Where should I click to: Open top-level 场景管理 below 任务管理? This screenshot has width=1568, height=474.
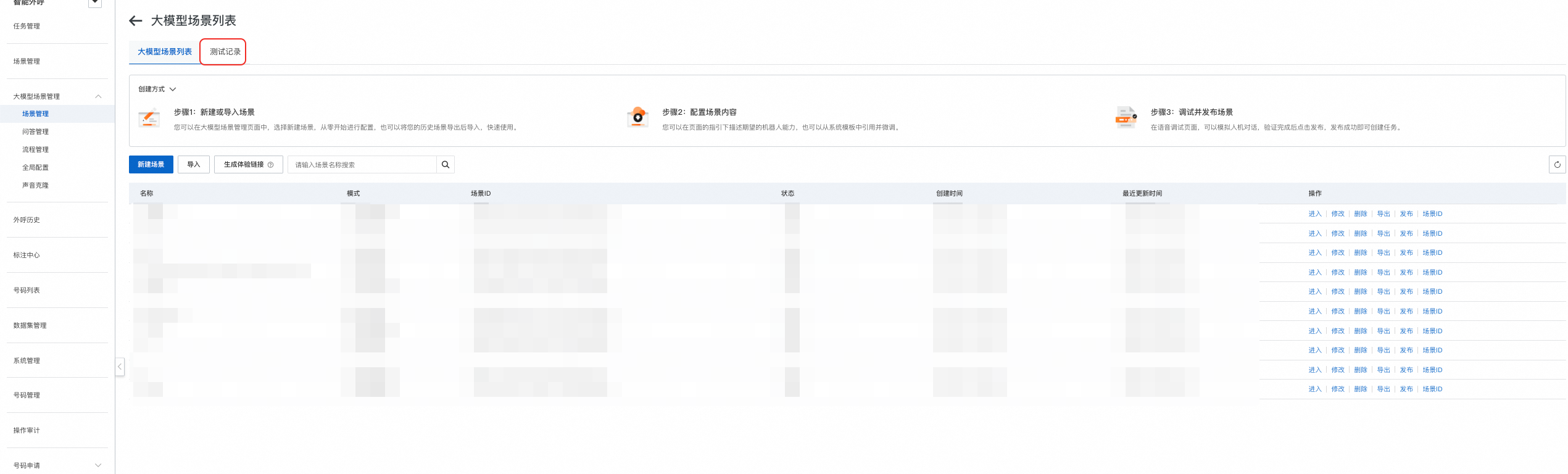(27, 61)
